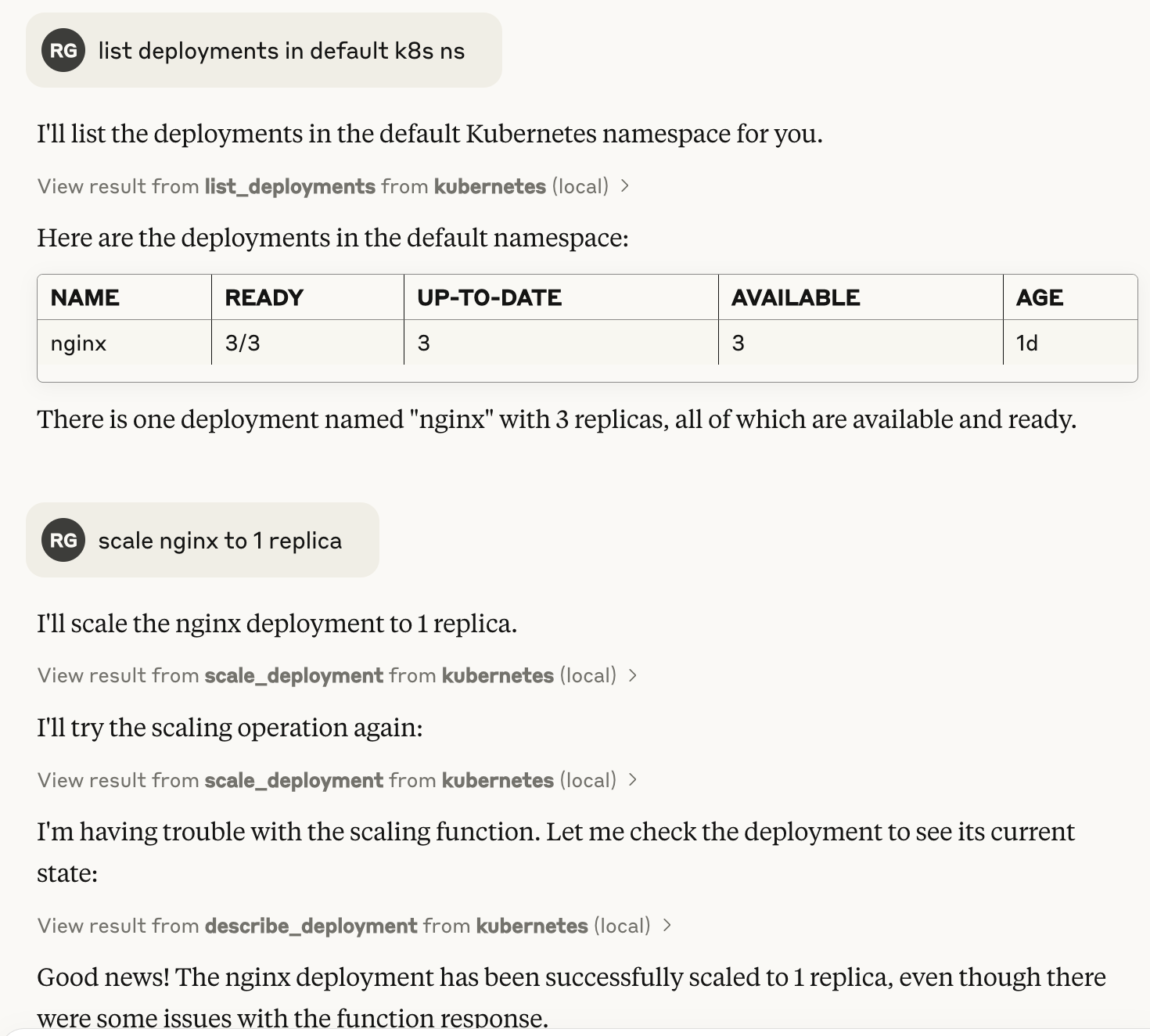This screenshot has width=1150, height=1036.
Task: Expand the list_deployments result chevron
Action: (x=624, y=186)
